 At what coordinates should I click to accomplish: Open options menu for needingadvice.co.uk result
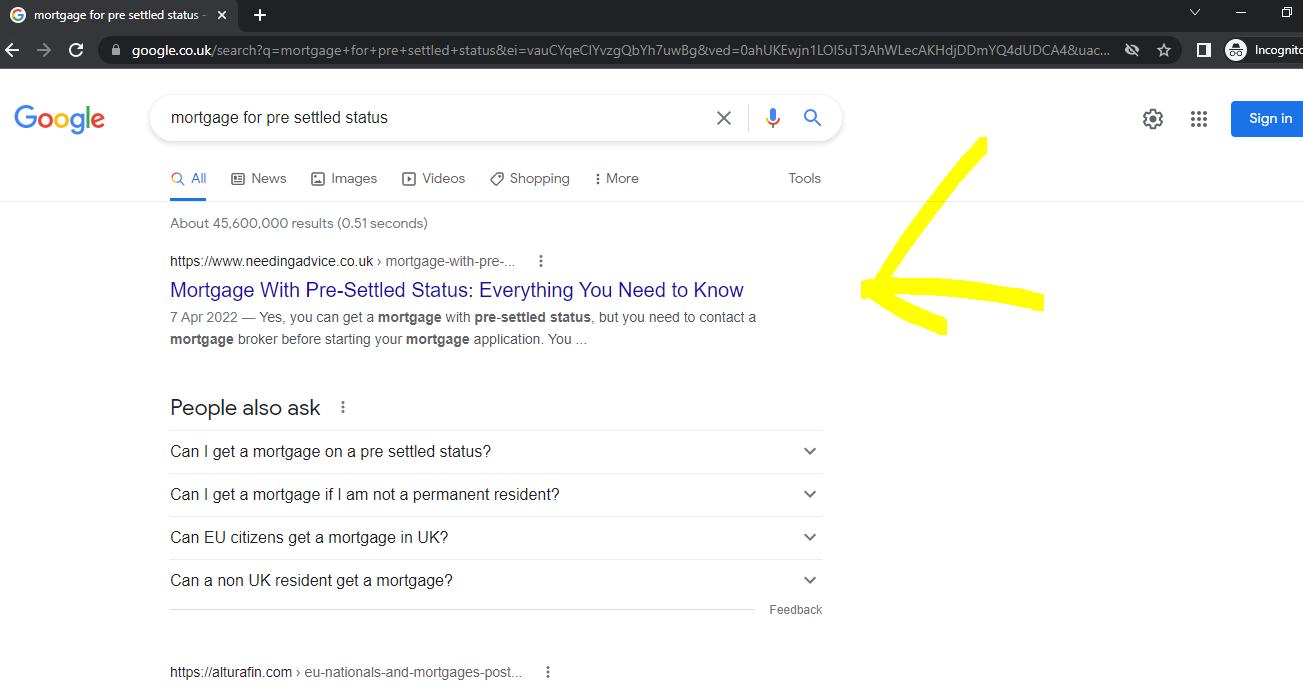point(541,261)
